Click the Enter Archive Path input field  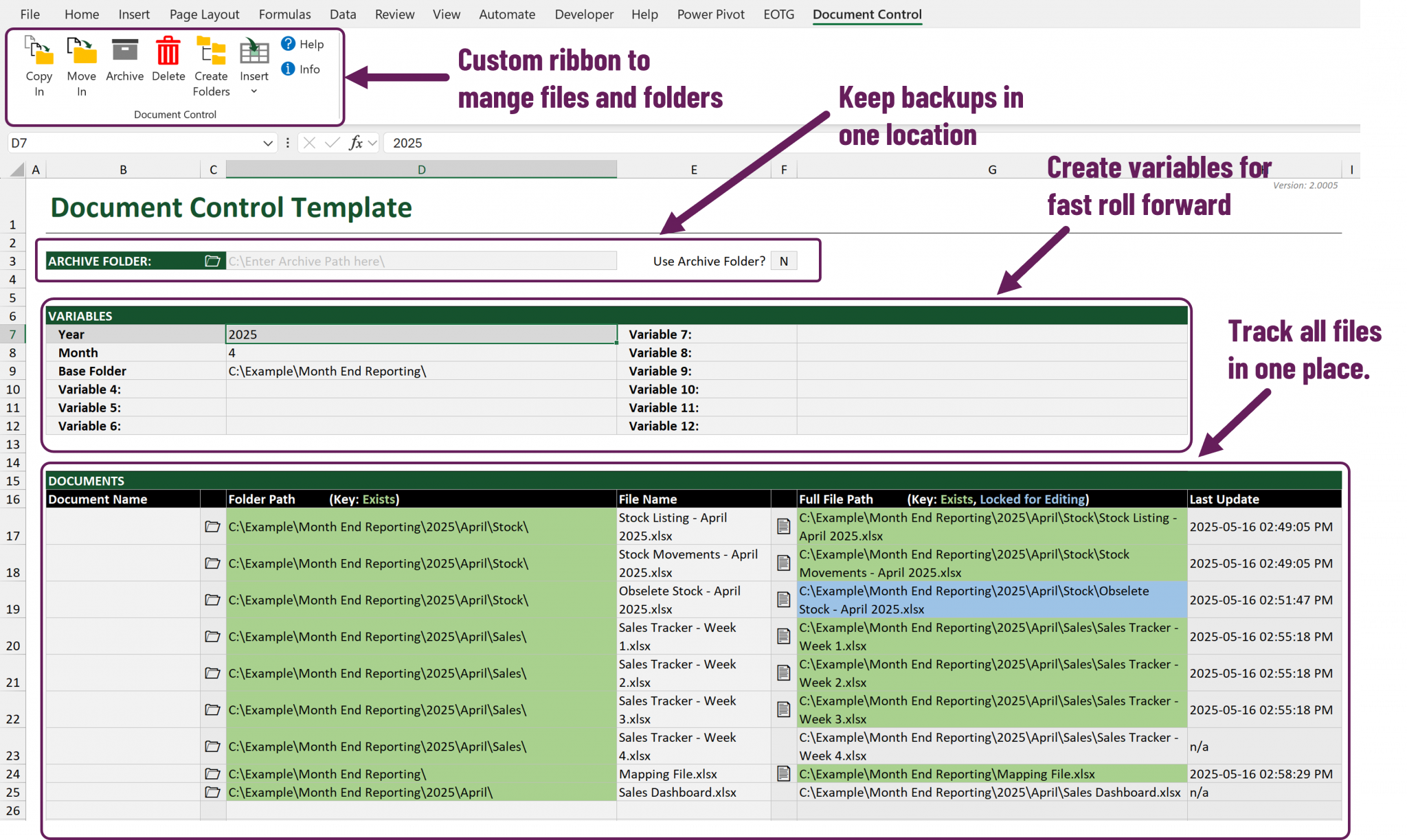(420, 260)
